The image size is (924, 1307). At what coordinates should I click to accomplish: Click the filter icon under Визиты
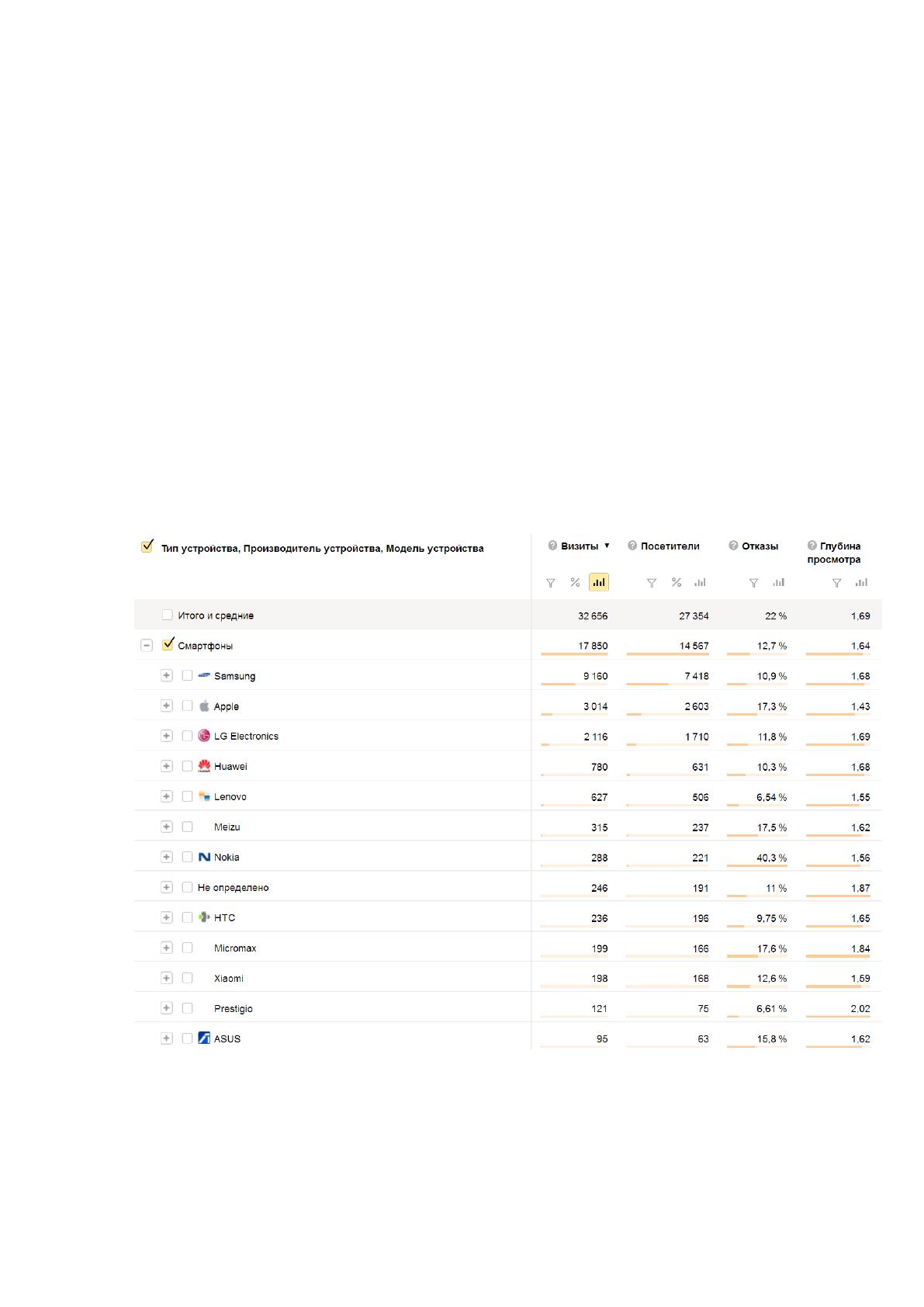pyautogui.click(x=551, y=583)
